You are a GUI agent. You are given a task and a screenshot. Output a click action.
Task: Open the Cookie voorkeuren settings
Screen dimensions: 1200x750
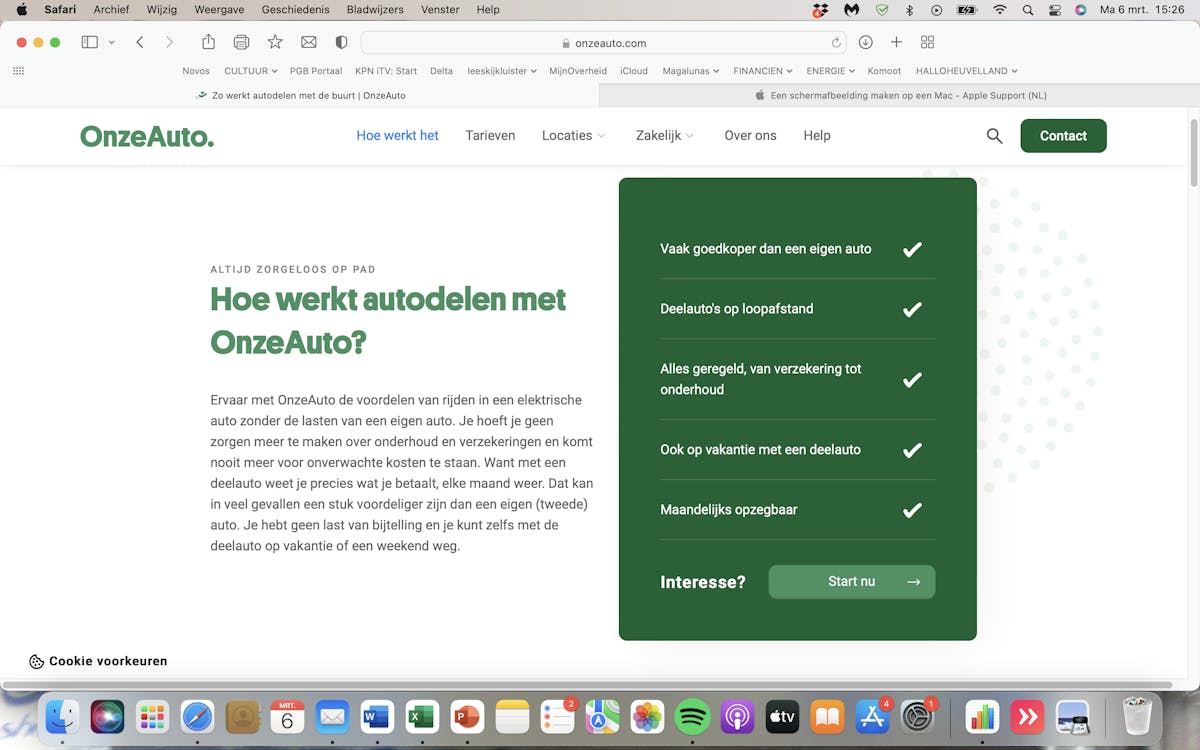98,661
